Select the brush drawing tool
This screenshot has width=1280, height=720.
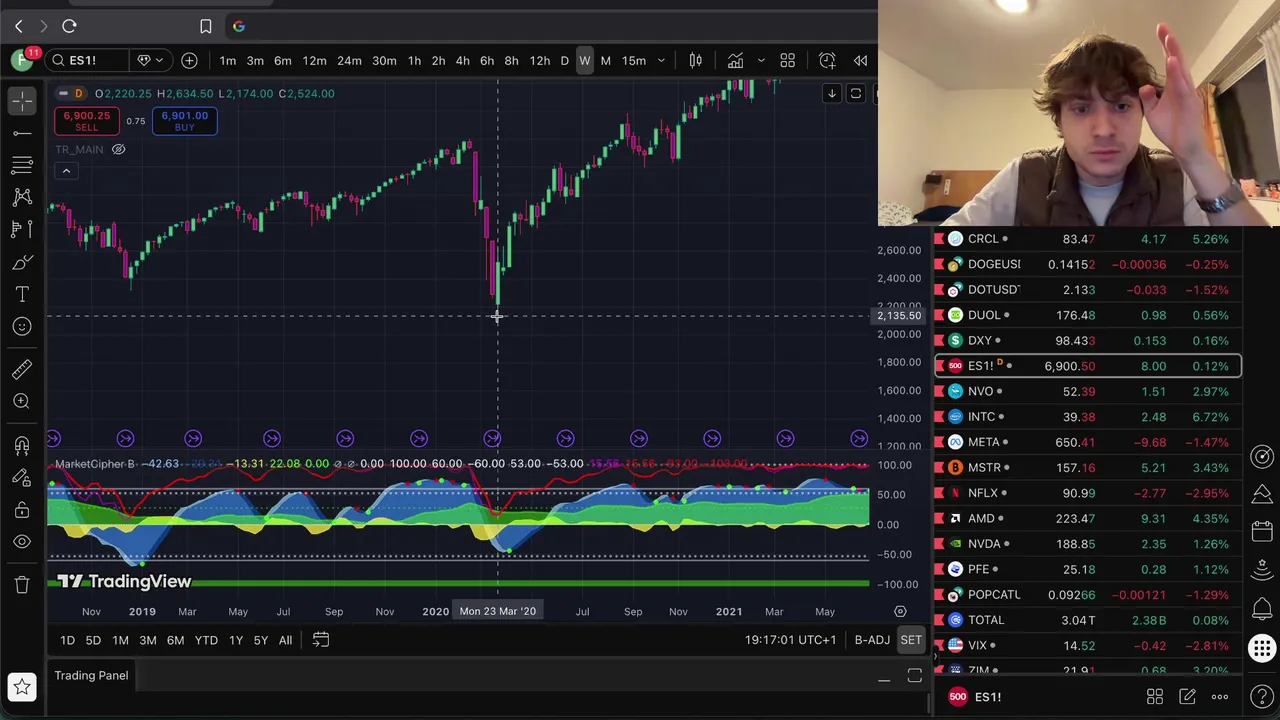[22, 262]
